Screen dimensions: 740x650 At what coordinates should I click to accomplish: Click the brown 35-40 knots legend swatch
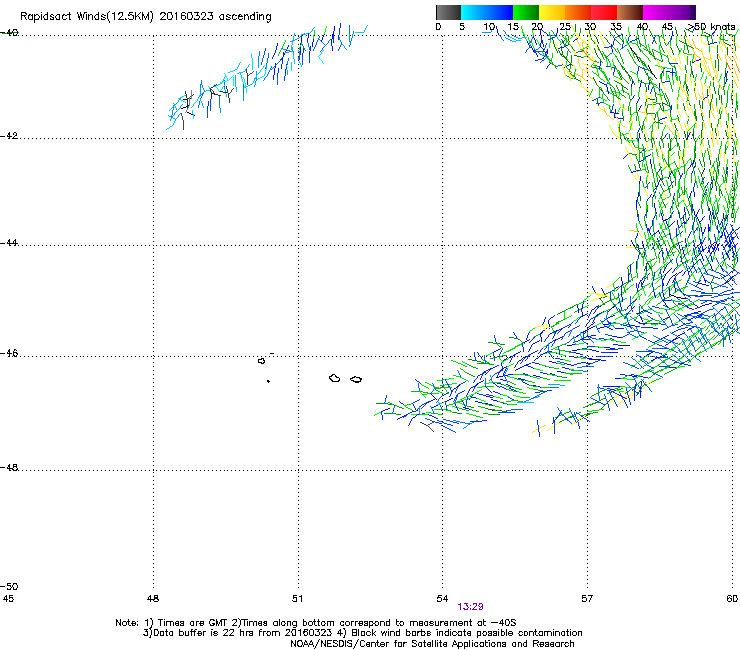click(x=630, y=12)
